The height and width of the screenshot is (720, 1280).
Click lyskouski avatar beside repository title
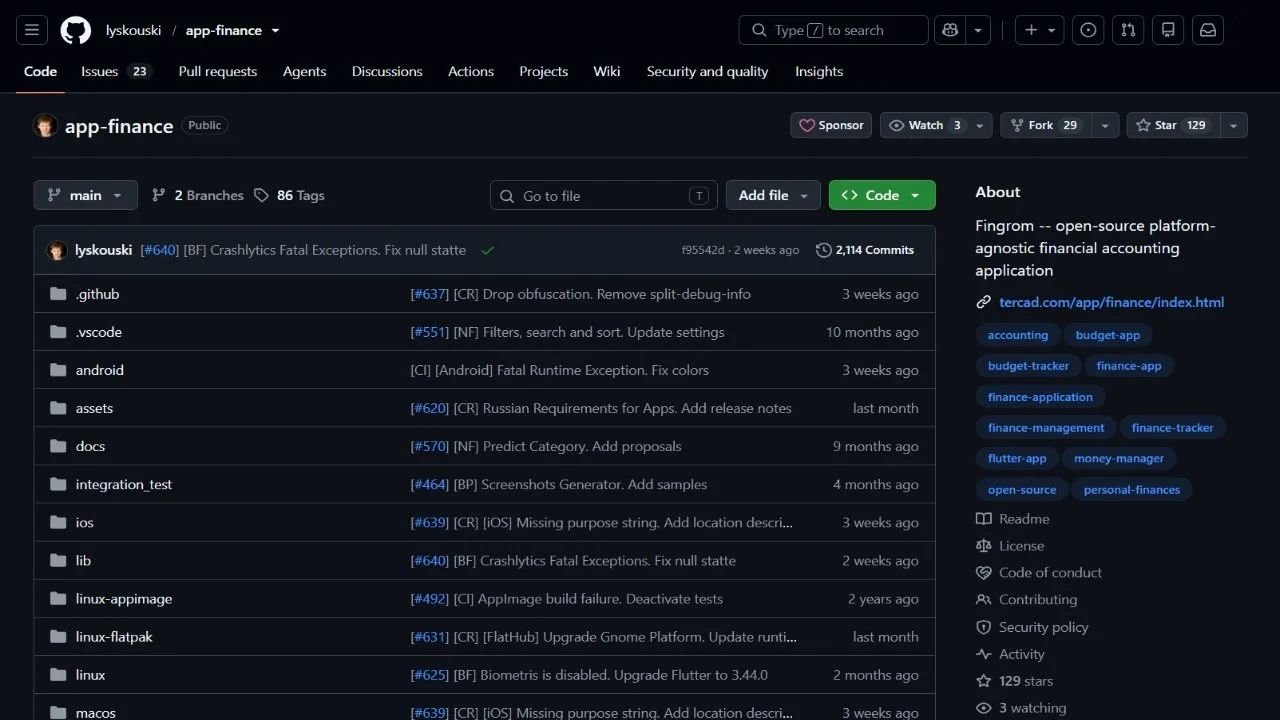[x=45, y=126]
